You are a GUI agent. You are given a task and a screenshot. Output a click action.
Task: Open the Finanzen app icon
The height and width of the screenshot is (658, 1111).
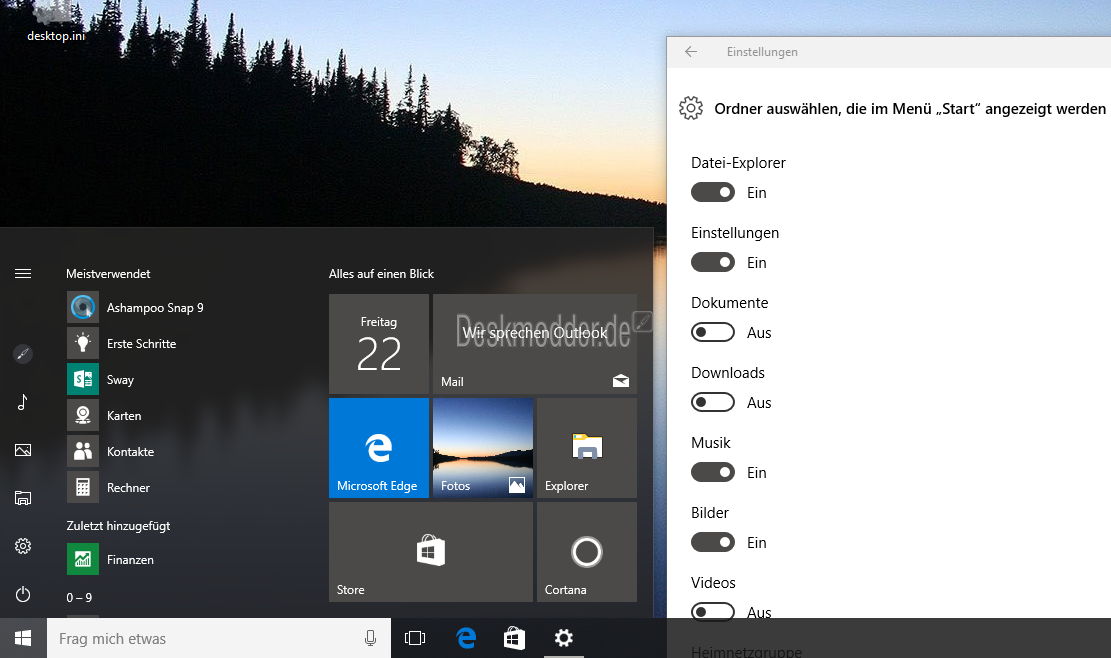pos(83,560)
